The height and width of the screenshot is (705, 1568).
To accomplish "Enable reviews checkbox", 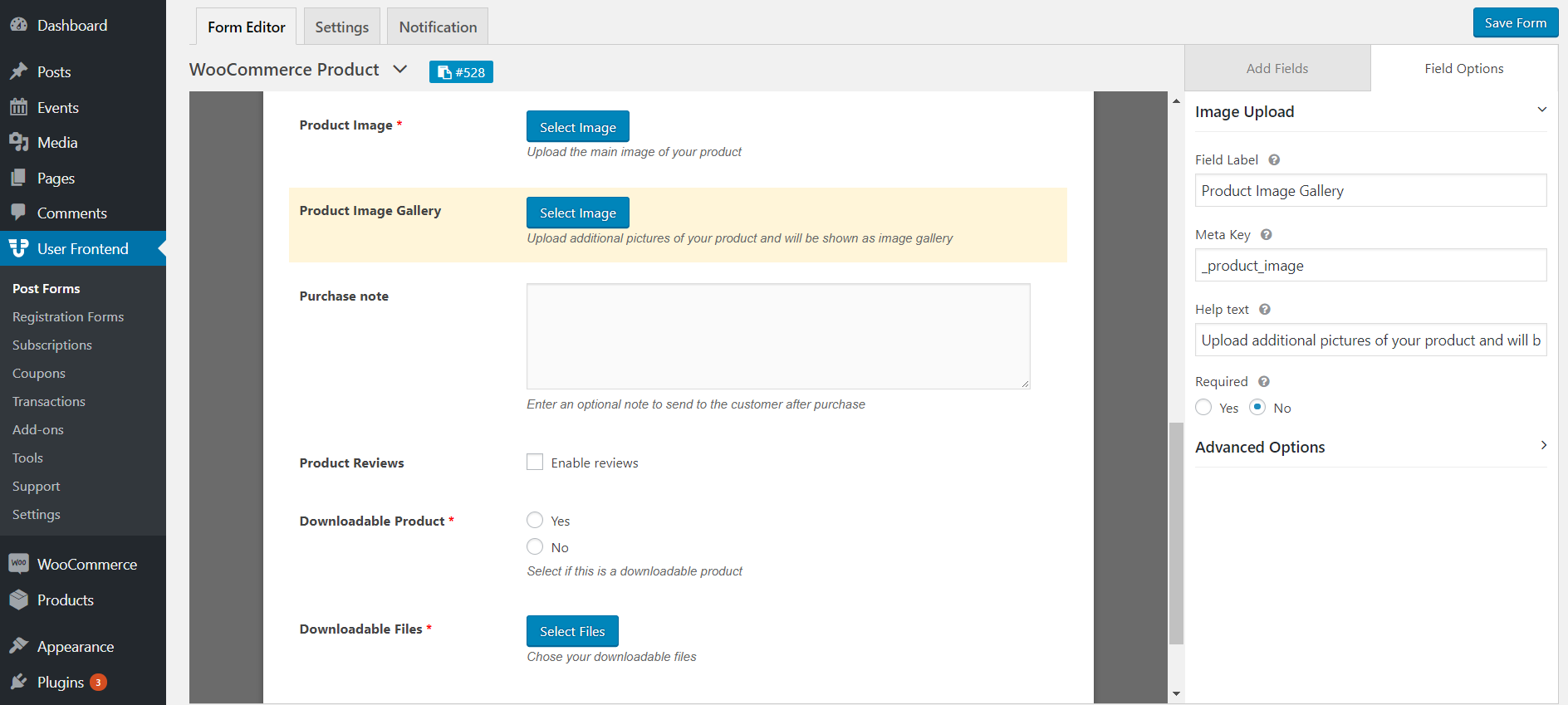I will pyautogui.click(x=535, y=462).
